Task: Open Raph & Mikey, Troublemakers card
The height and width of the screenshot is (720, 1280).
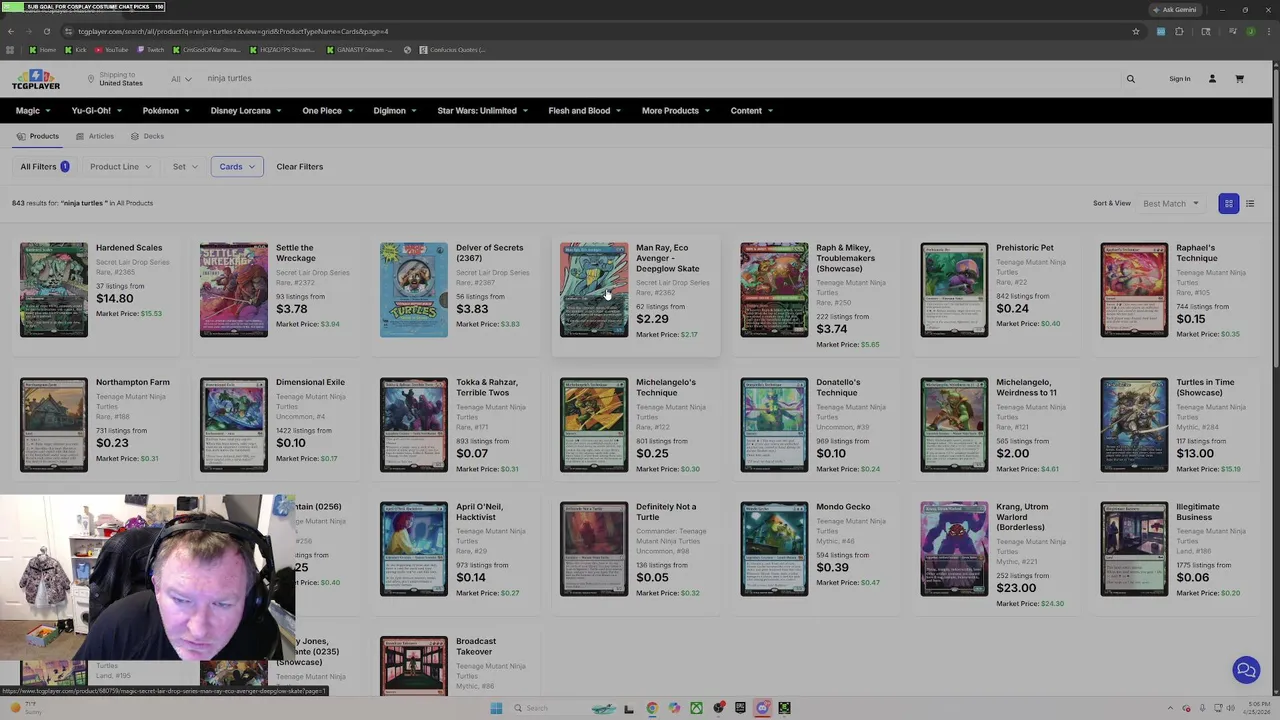Action: point(774,290)
